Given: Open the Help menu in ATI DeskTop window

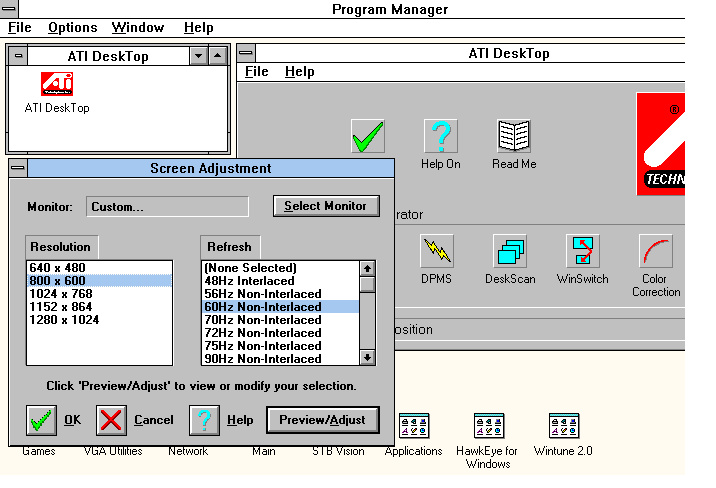Looking at the screenshot, I should coord(300,72).
